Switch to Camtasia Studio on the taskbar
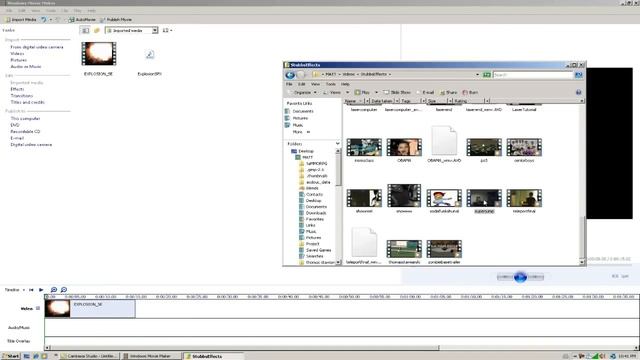 [89, 356]
